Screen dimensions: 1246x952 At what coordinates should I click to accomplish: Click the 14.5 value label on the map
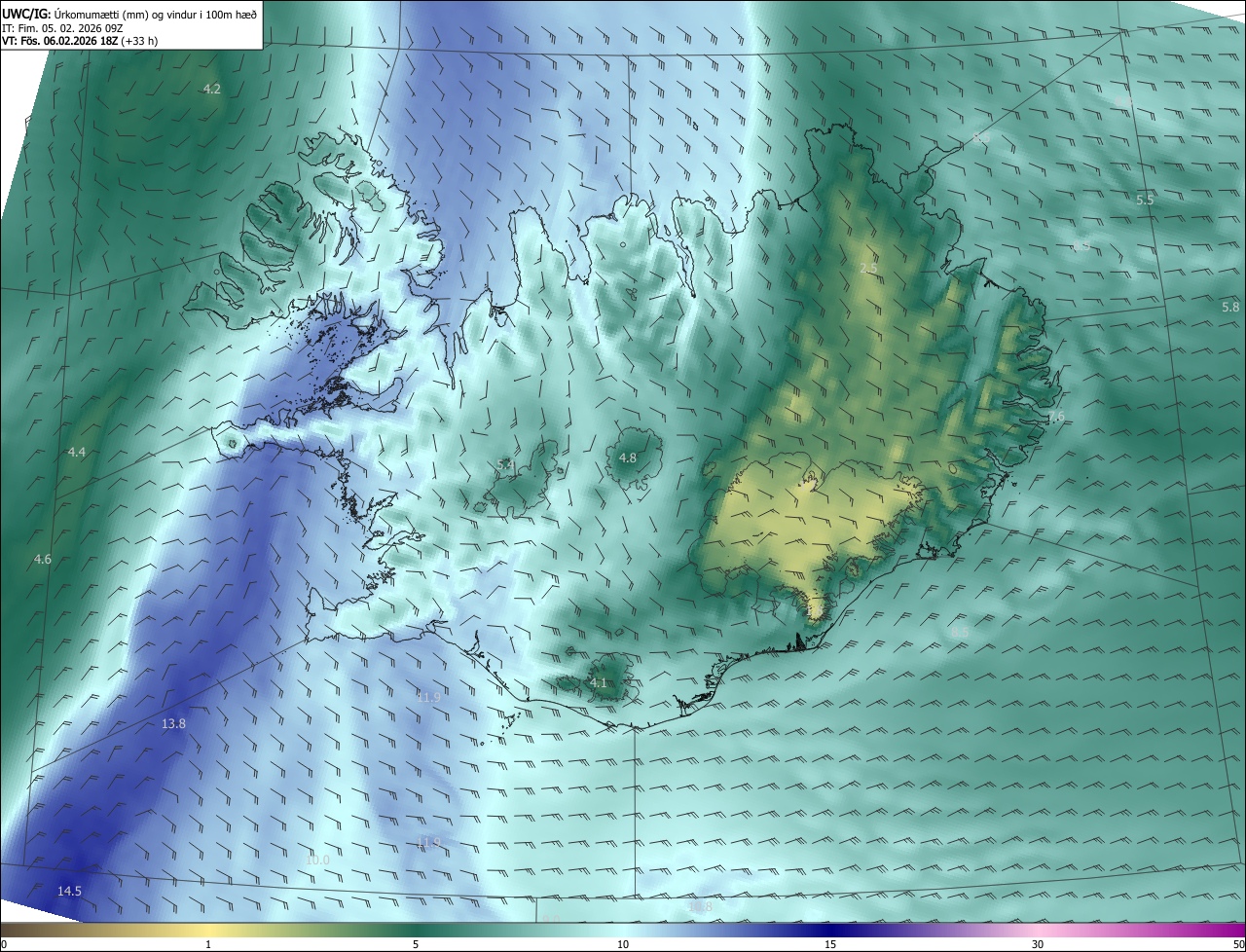click(69, 892)
